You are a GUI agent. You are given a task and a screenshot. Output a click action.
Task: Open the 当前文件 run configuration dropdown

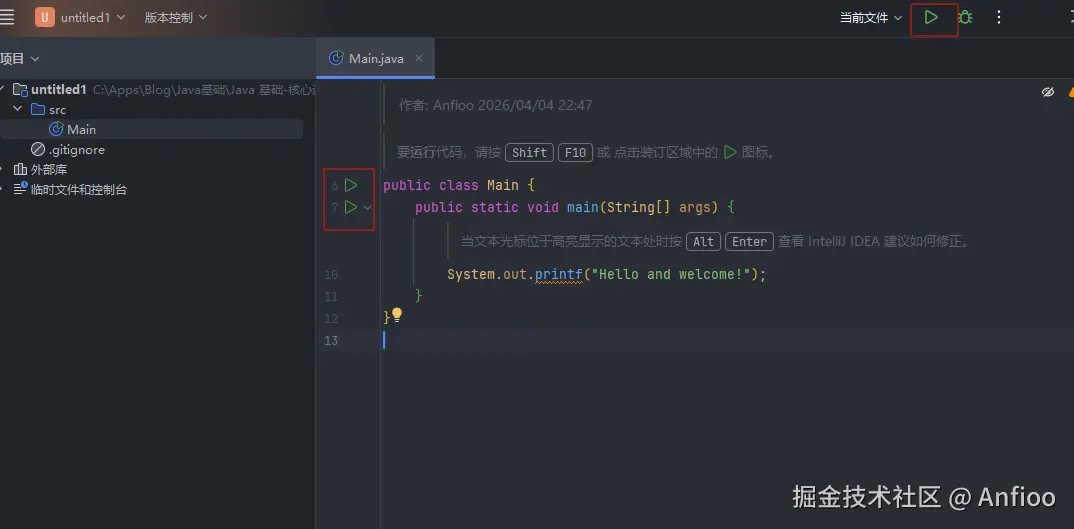pos(871,18)
